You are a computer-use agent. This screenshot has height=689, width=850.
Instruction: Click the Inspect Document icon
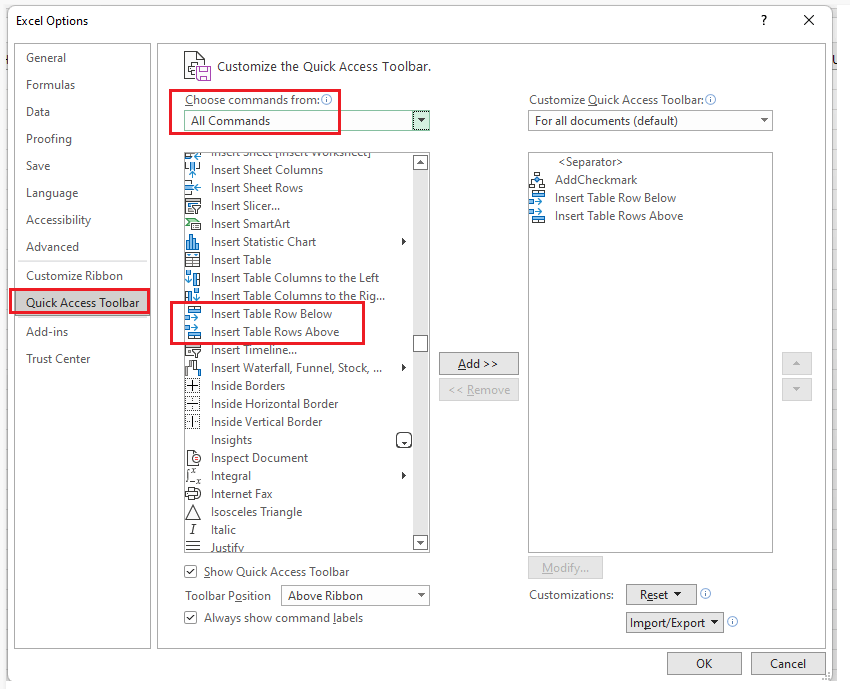pyautogui.click(x=193, y=458)
